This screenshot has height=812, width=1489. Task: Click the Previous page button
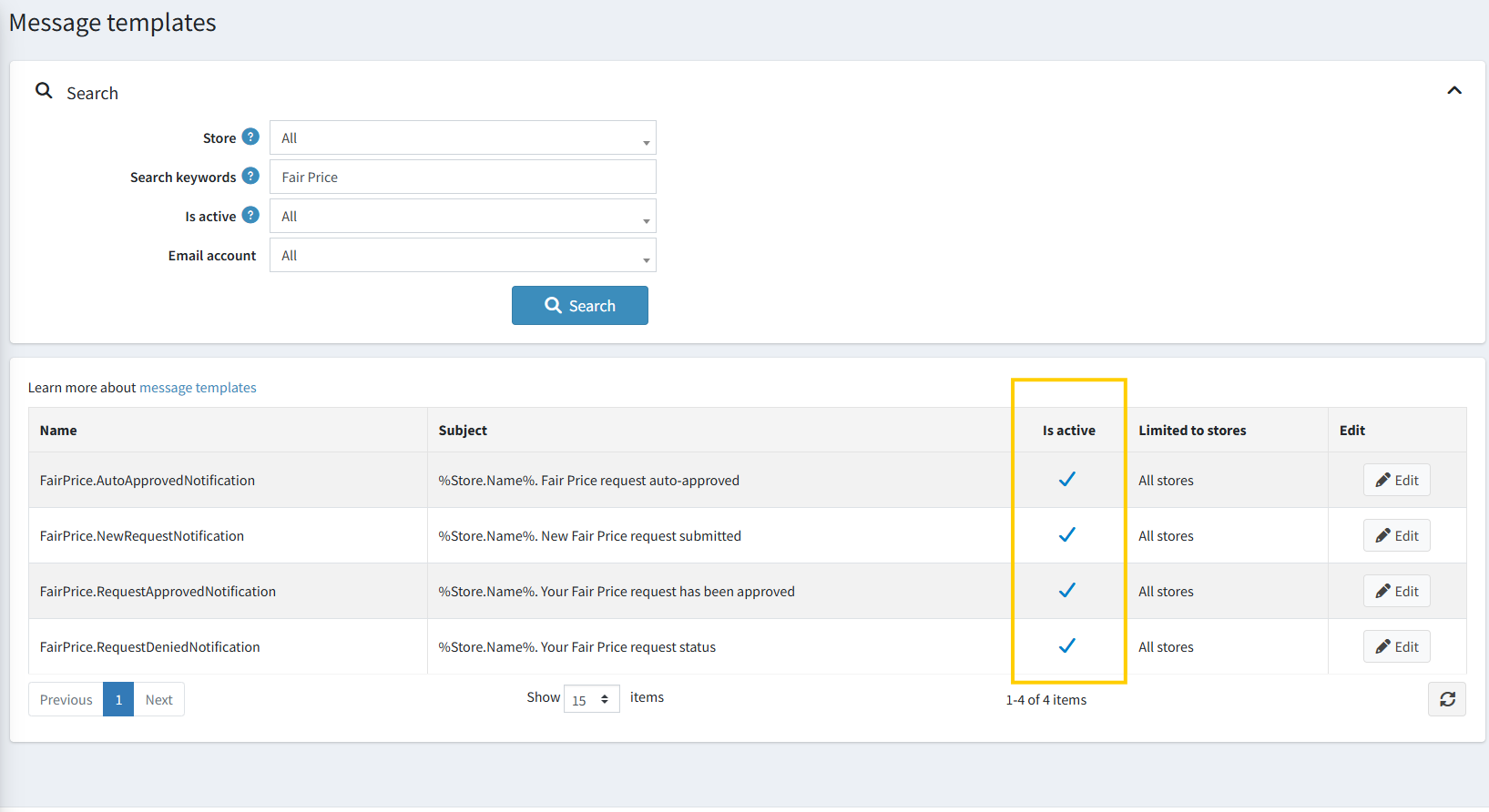pyautogui.click(x=66, y=699)
